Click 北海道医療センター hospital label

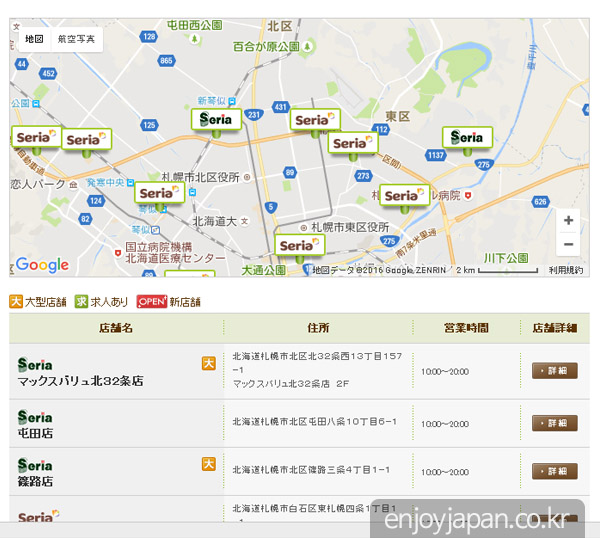click(175, 259)
